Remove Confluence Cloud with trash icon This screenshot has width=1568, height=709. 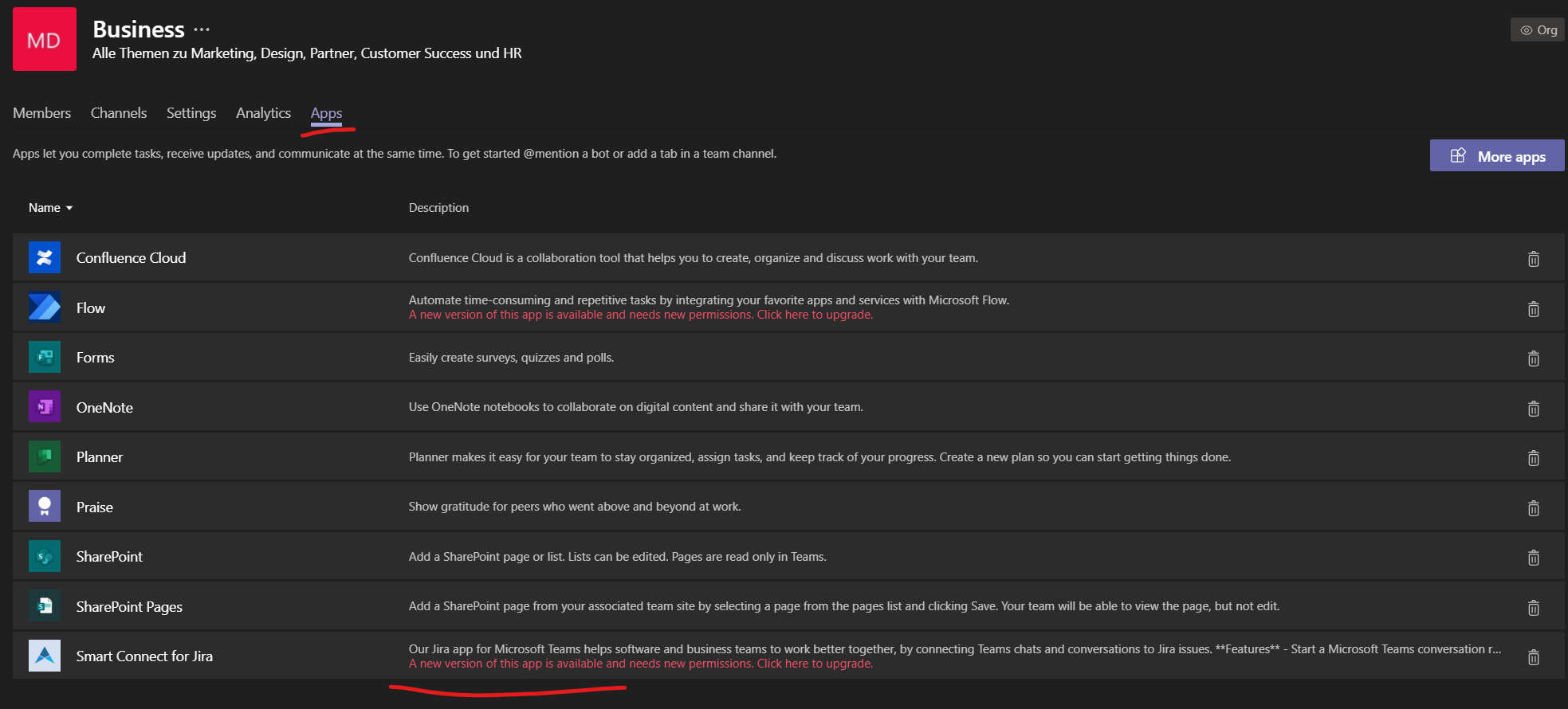(1533, 259)
